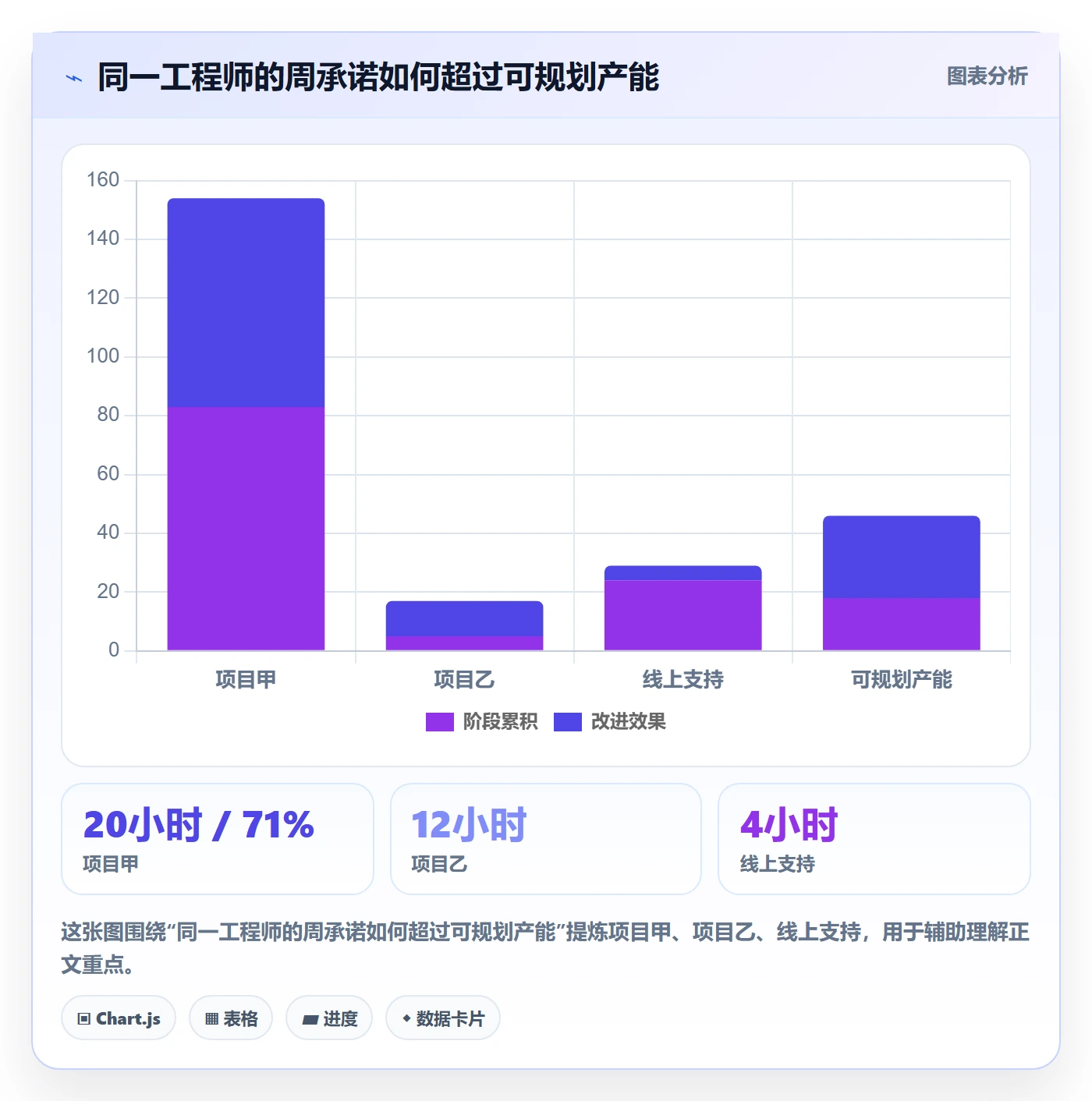Click the 可规划产能 x-axis label
The height and width of the screenshot is (1101, 1092).
[x=901, y=680]
